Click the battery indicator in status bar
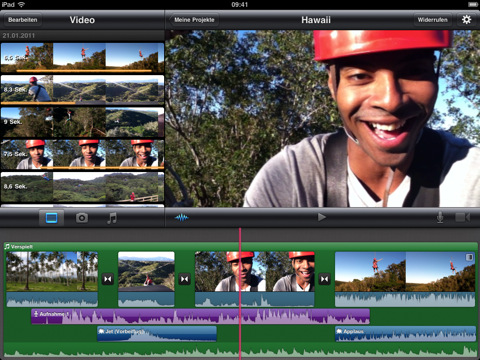Image resolution: width=480 pixels, height=360 pixels. tap(473, 4)
